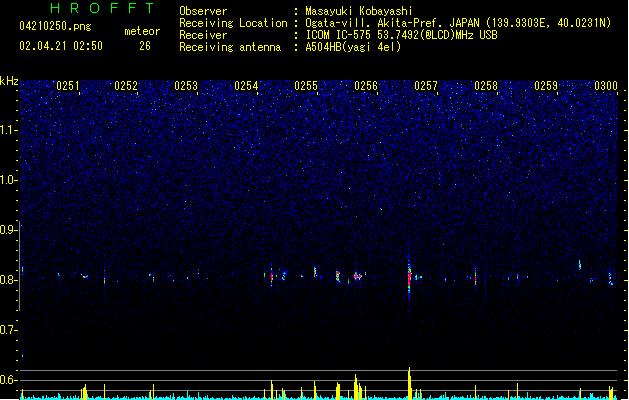Click the 0259 time marker

(546, 86)
